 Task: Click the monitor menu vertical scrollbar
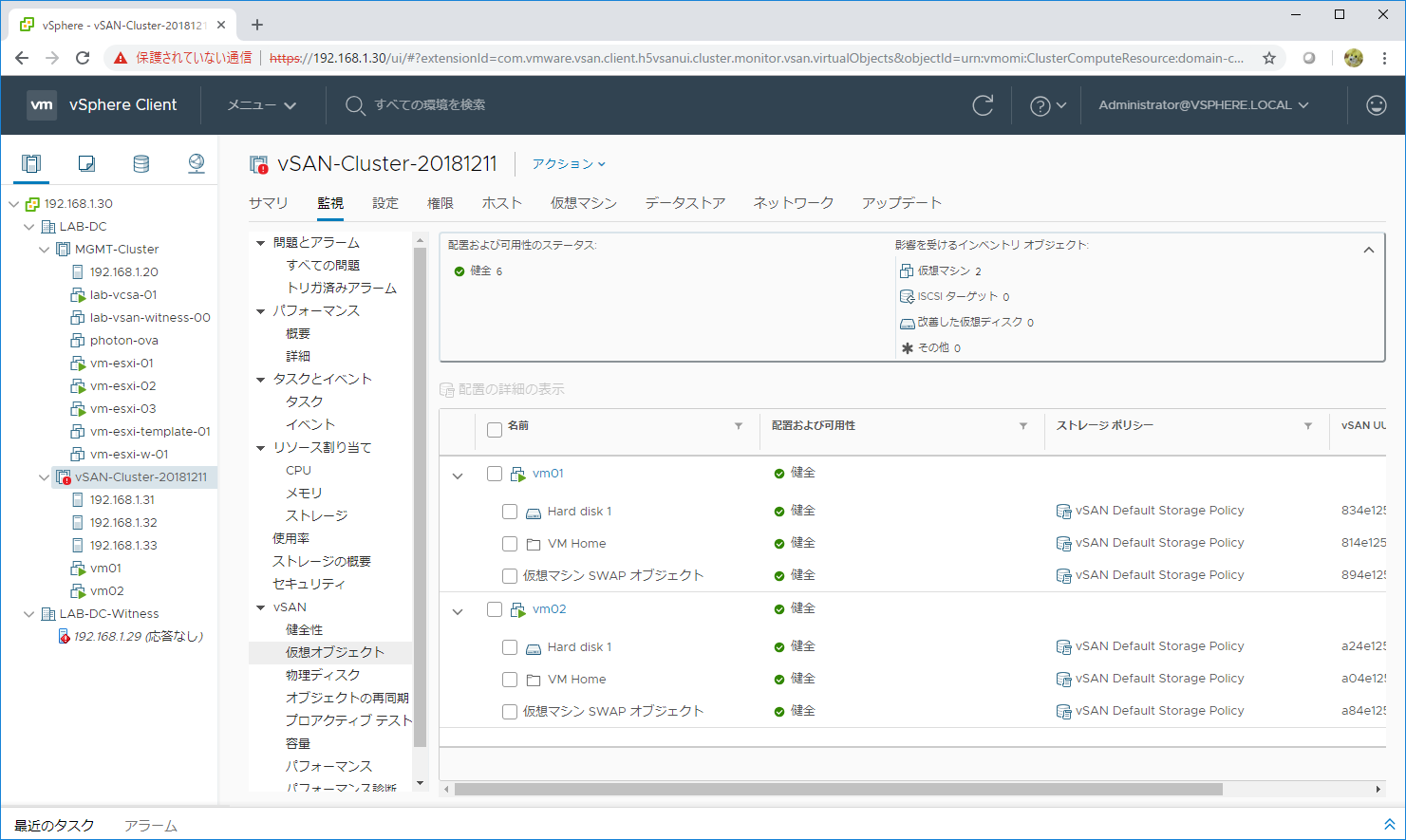pyautogui.click(x=421, y=497)
